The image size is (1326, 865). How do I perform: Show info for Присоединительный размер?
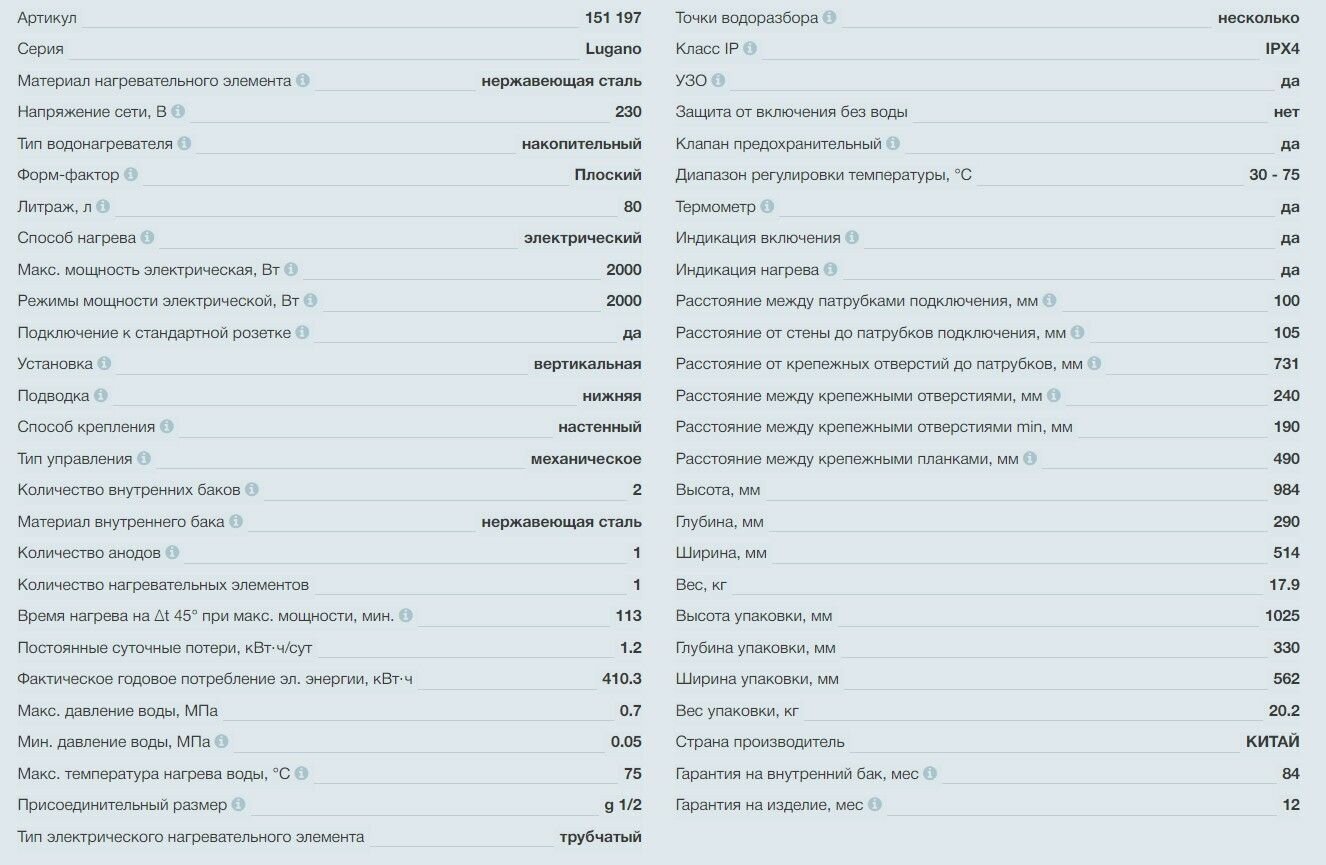tap(238, 803)
